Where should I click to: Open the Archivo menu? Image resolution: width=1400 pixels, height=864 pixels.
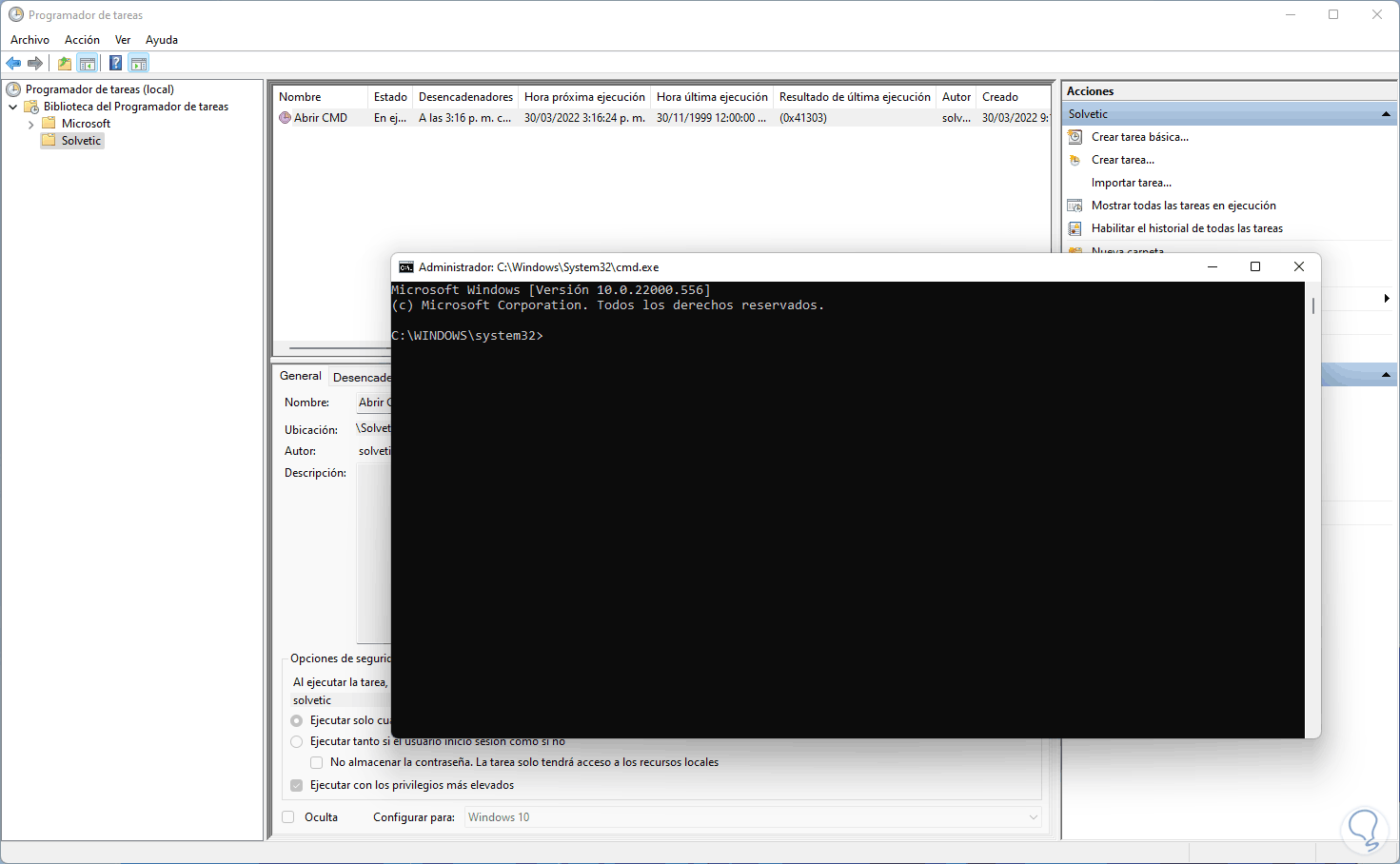[x=30, y=40]
